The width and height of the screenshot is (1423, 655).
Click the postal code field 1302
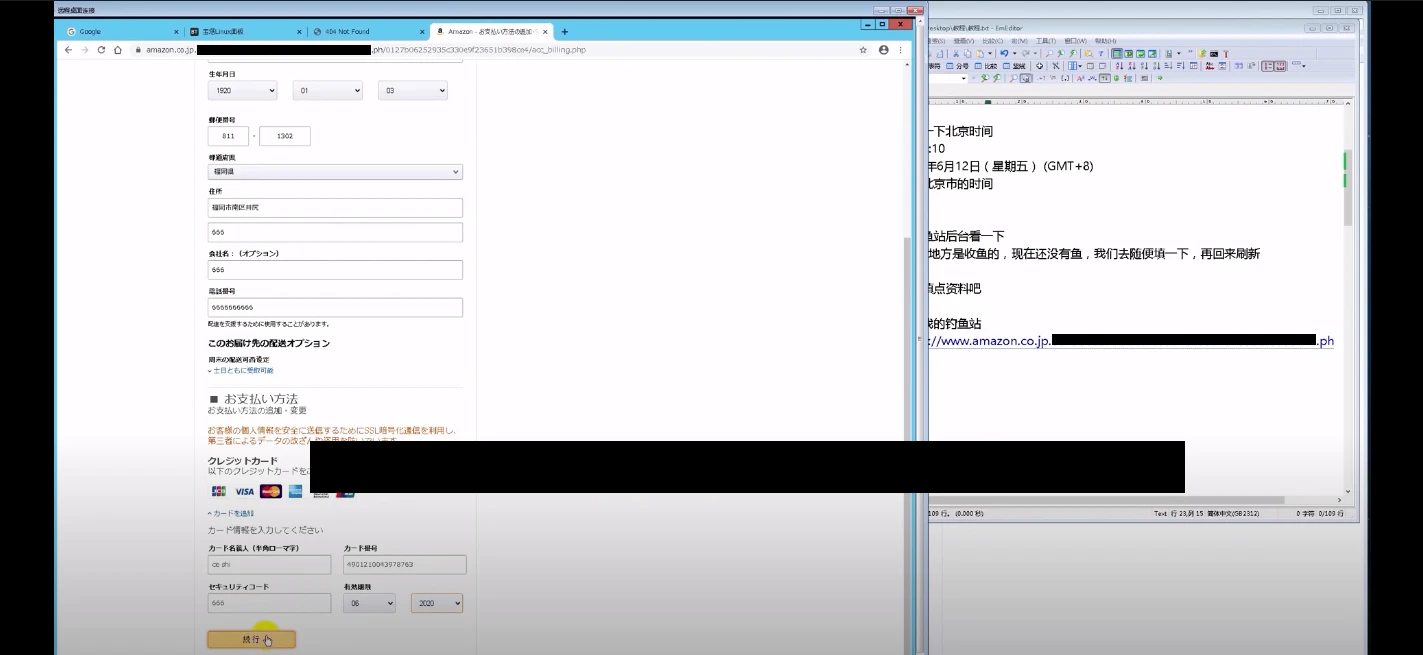(285, 136)
